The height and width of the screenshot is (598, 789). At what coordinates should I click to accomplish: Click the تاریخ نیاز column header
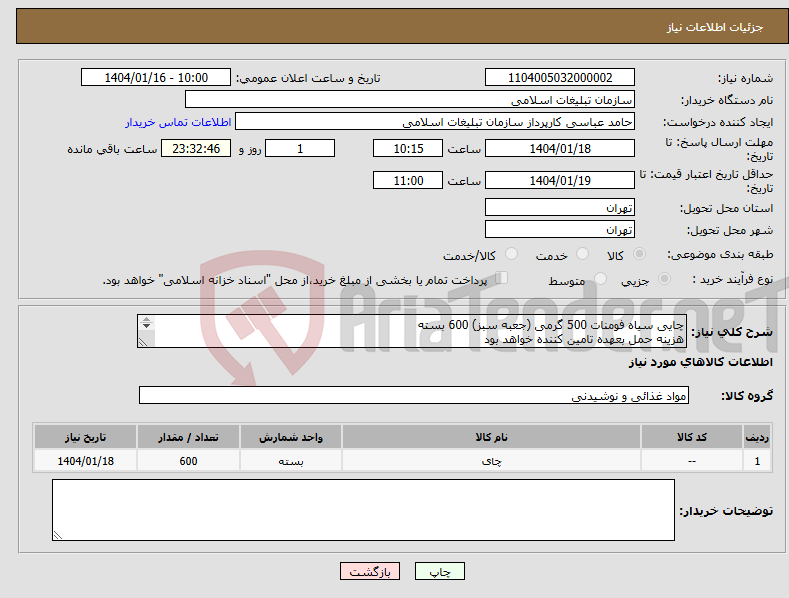(x=86, y=437)
